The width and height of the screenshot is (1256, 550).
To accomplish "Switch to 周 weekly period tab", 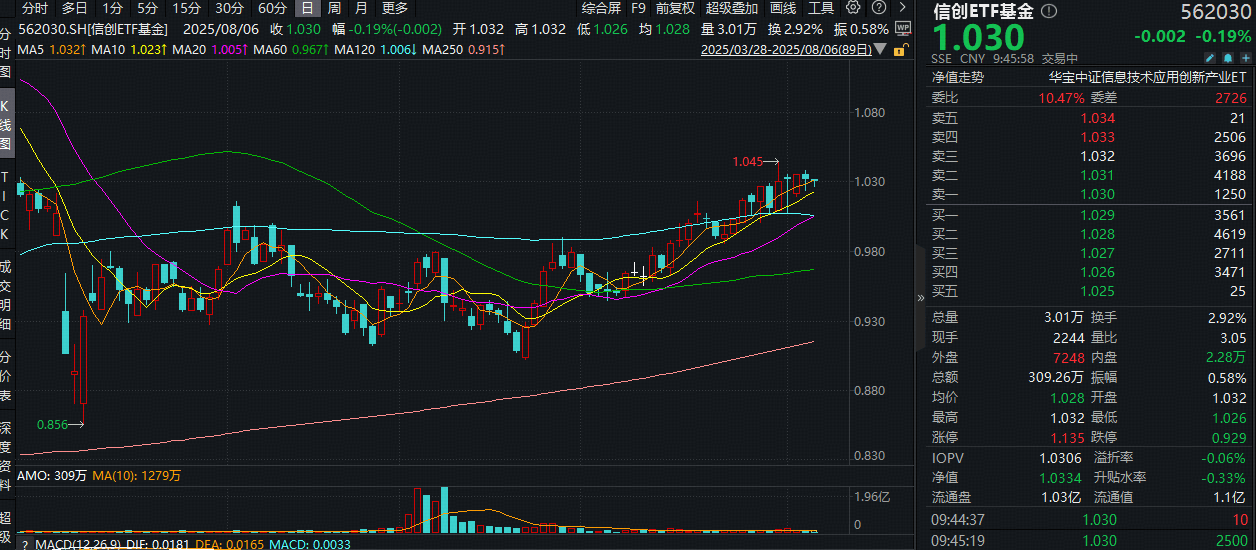I will point(334,8).
